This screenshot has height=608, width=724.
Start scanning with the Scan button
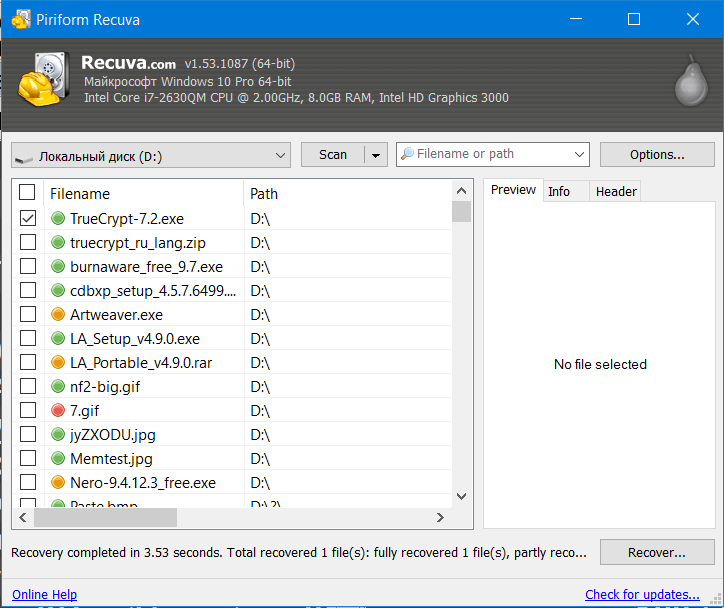(x=333, y=155)
